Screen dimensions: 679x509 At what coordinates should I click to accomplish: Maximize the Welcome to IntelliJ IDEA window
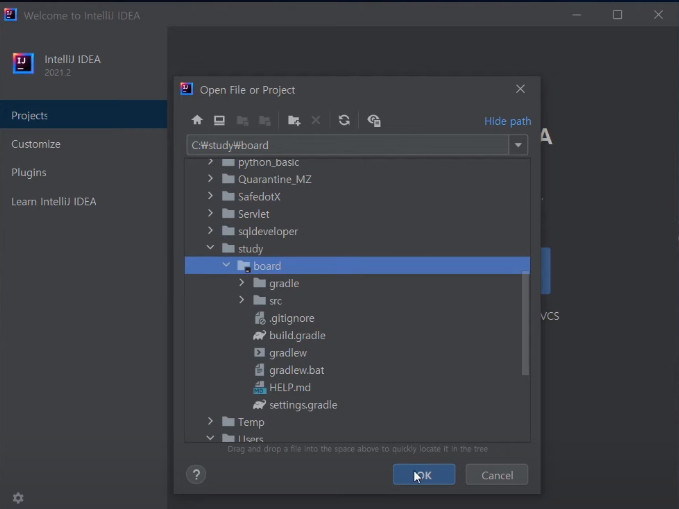click(618, 15)
